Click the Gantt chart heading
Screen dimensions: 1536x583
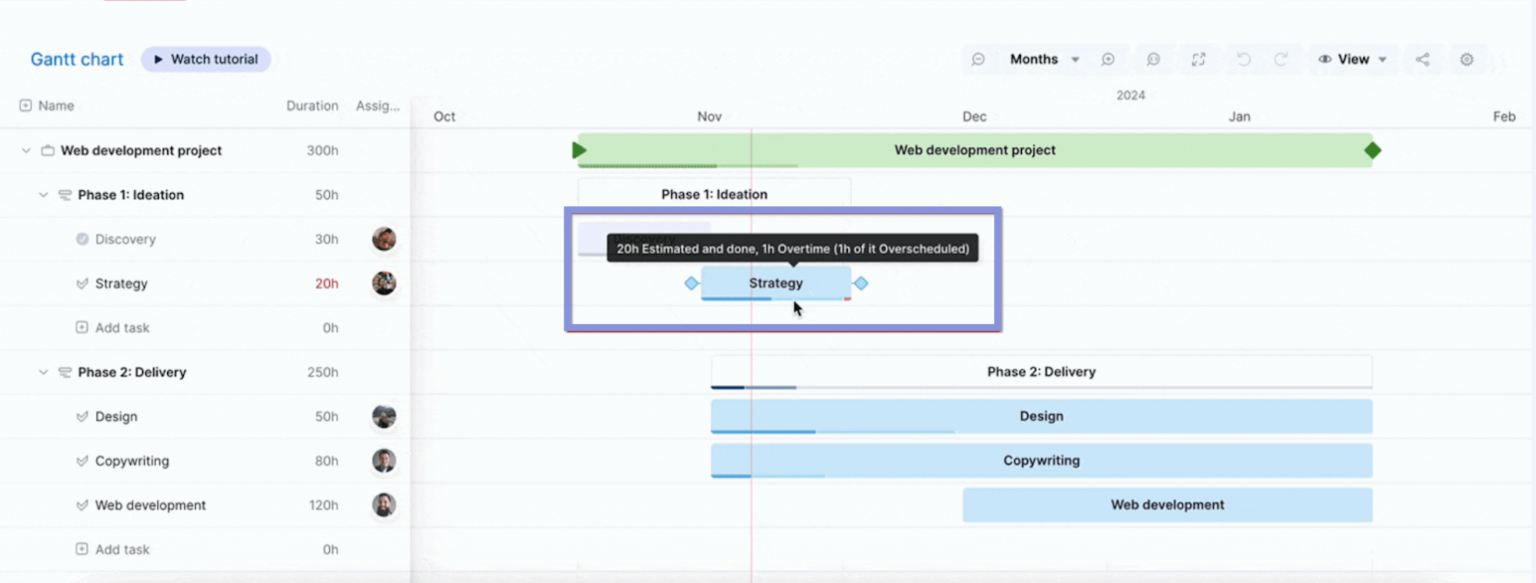point(76,59)
